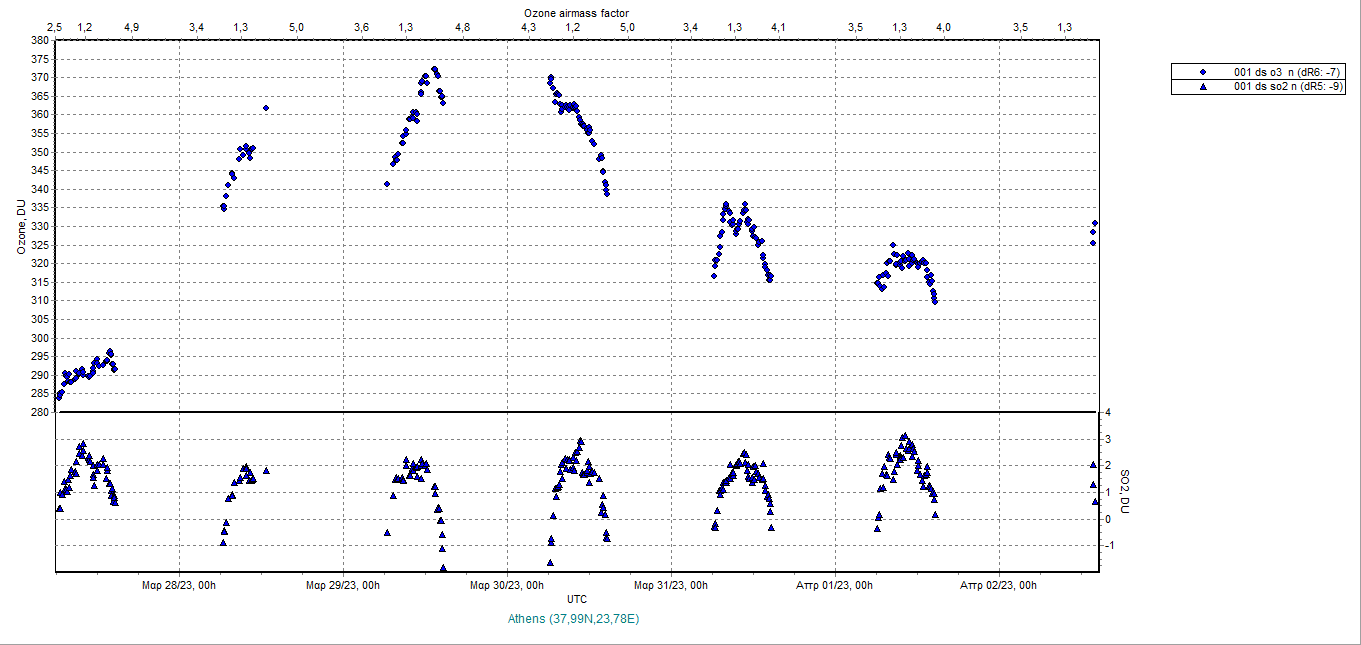This screenshot has width=1361, height=645.
Task: Click the 380 tick on the ozone axis
Action: [x=39, y=41]
